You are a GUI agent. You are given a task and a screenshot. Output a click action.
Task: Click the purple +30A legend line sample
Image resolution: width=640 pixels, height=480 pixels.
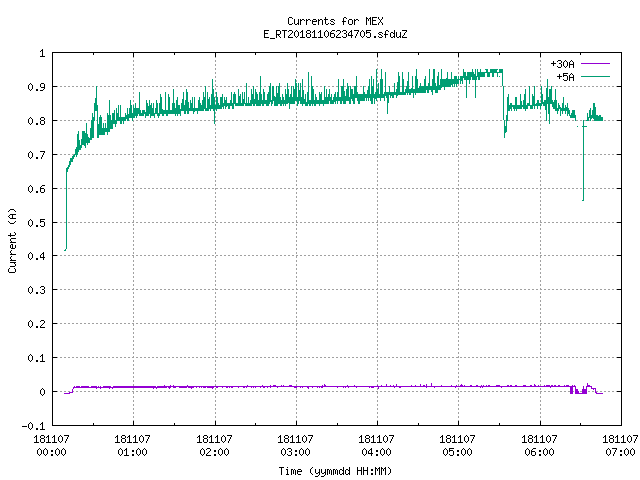595,64
